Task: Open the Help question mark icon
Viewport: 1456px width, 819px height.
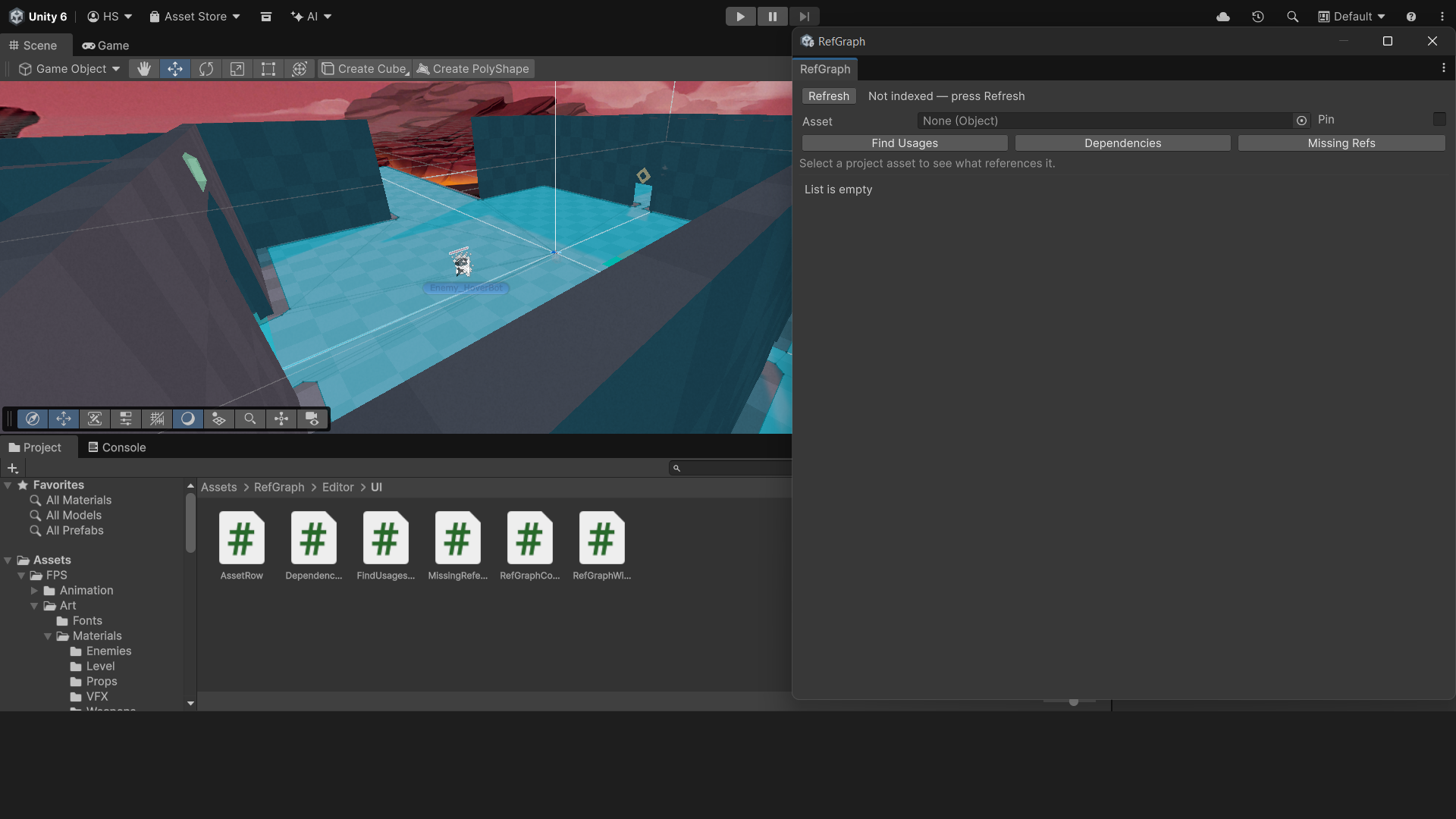Action: coord(1411,17)
